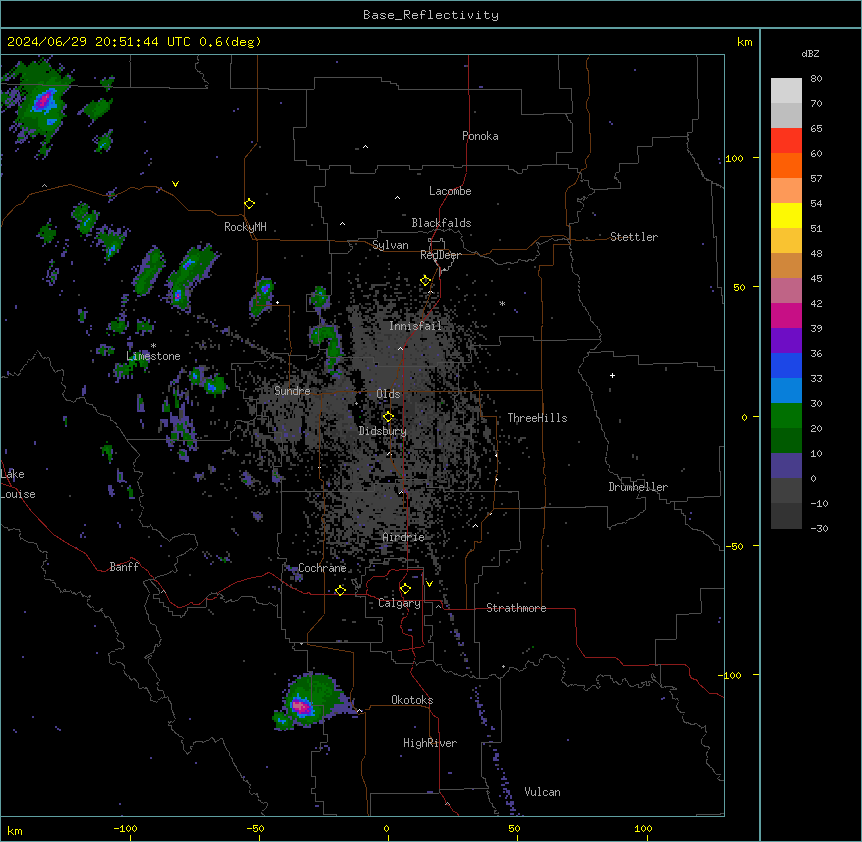The width and height of the screenshot is (862, 842).
Task: Click the Limestone label
Action: point(153,356)
